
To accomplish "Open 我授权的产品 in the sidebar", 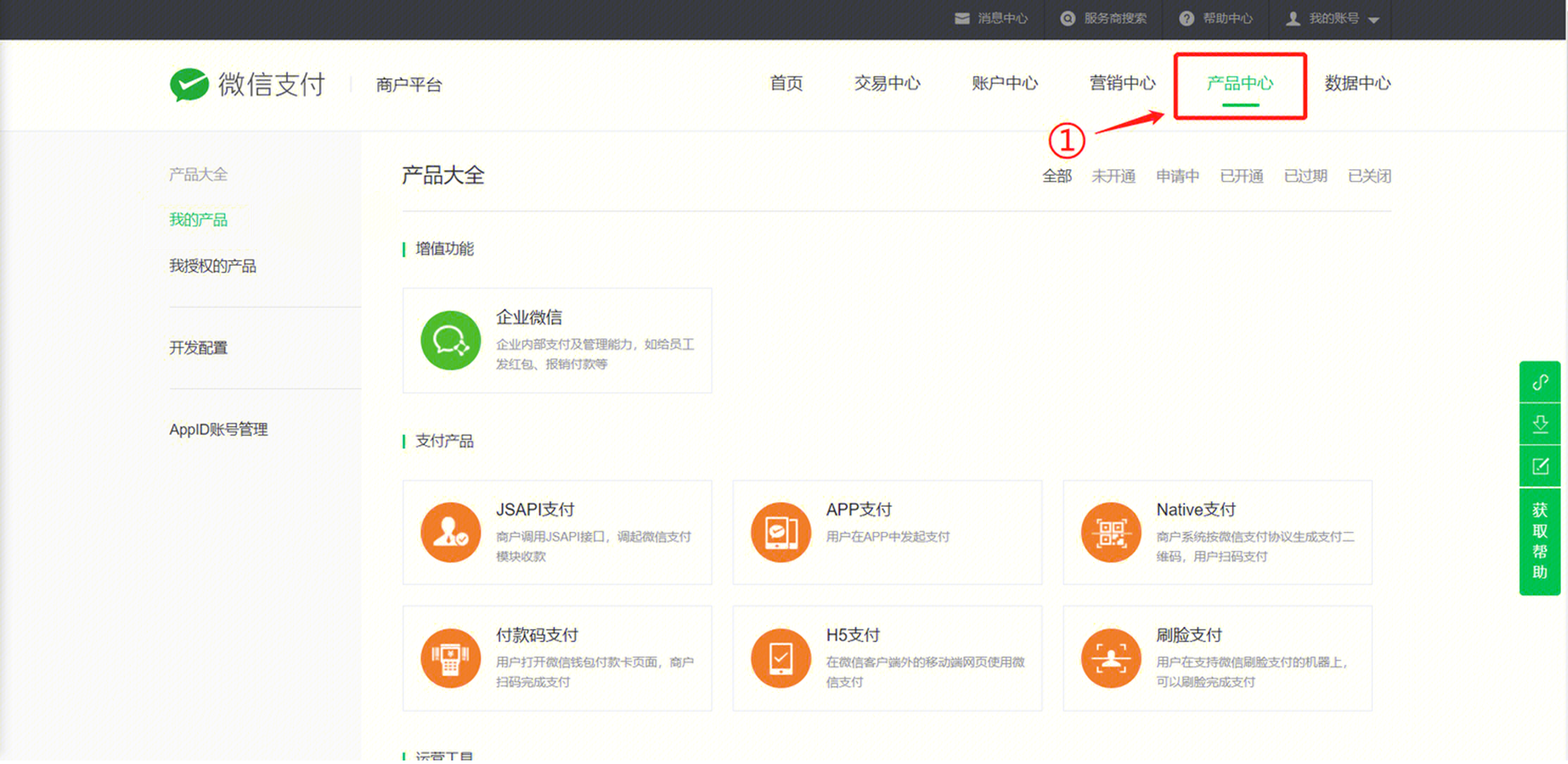I will pyautogui.click(x=213, y=266).
